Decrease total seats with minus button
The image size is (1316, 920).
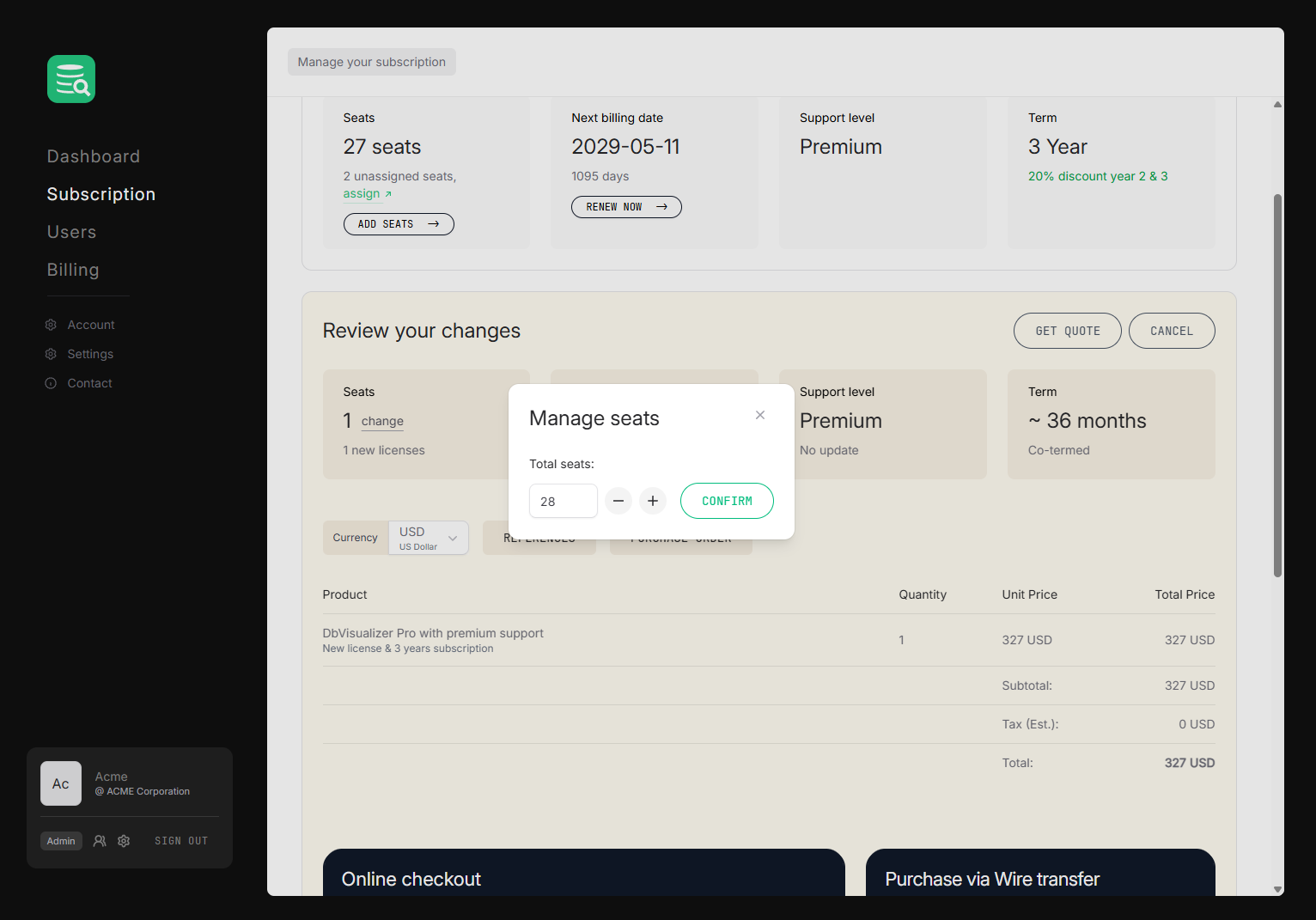[x=618, y=501]
